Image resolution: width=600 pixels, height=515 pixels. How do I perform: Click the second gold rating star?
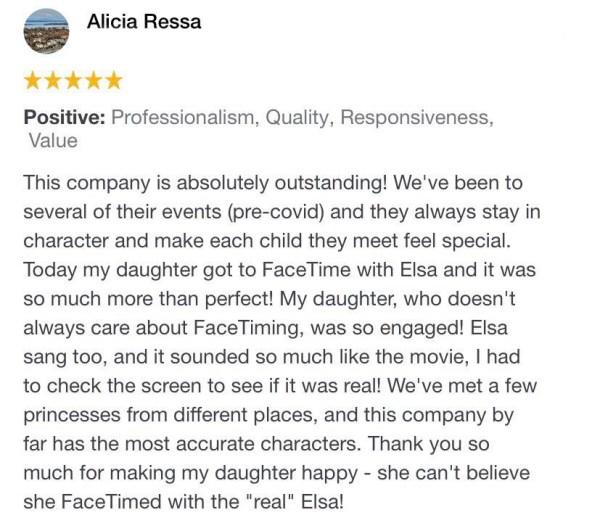pyautogui.click(x=53, y=80)
